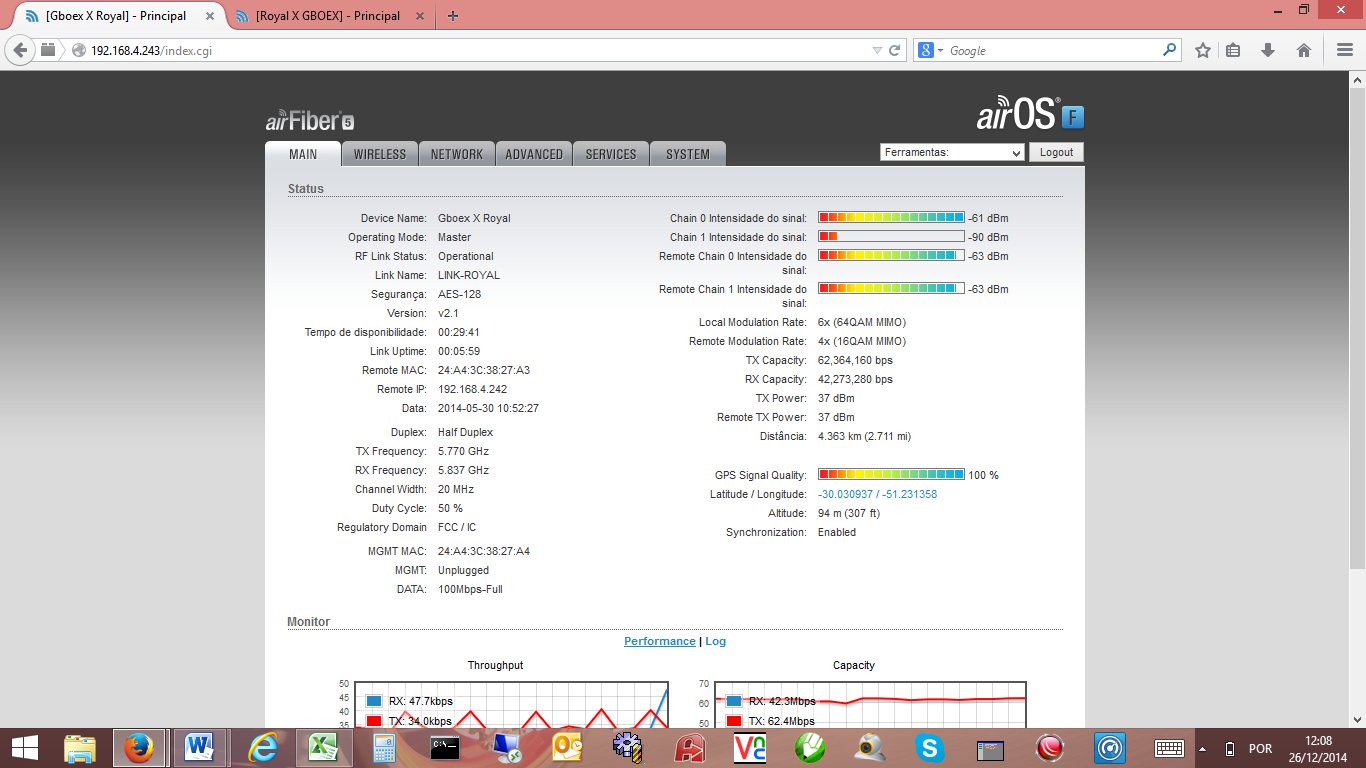The width and height of the screenshot is (1366, 768).
Task: Open the Performance monitor link
Action: click(x=660, y=641)
